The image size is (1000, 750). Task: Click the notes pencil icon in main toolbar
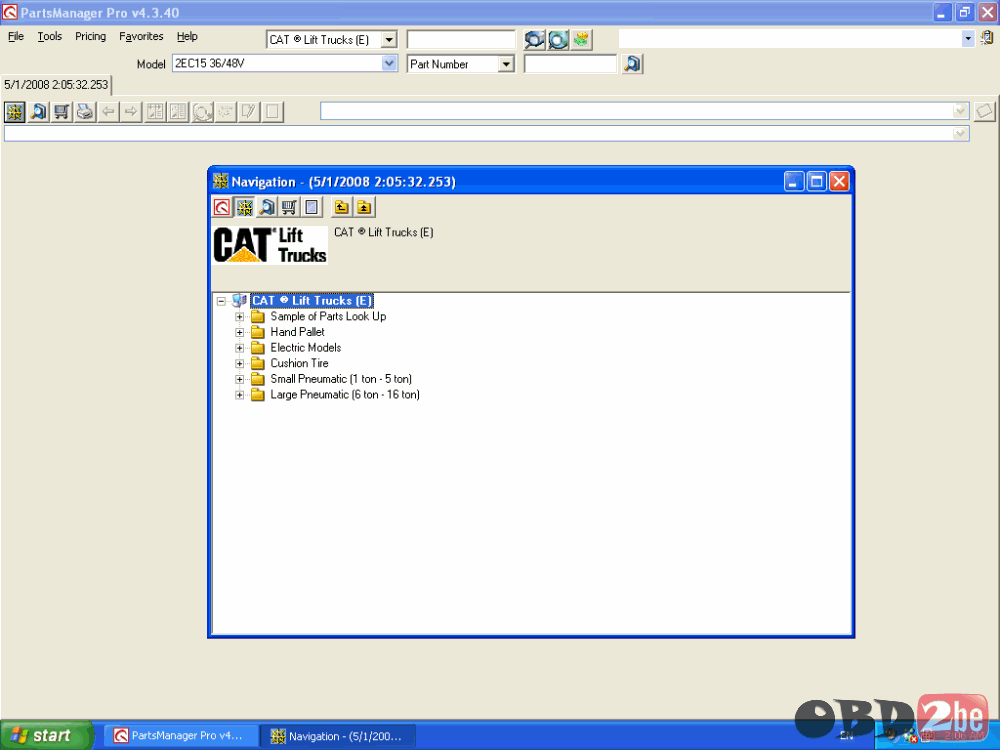point(248,112)
